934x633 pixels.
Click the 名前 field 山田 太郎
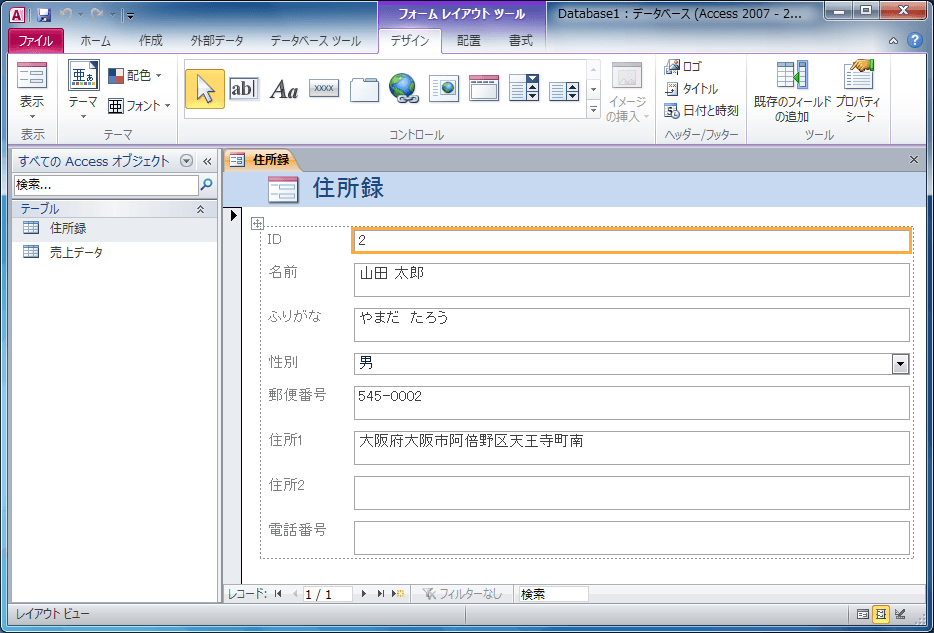(631, 280)
